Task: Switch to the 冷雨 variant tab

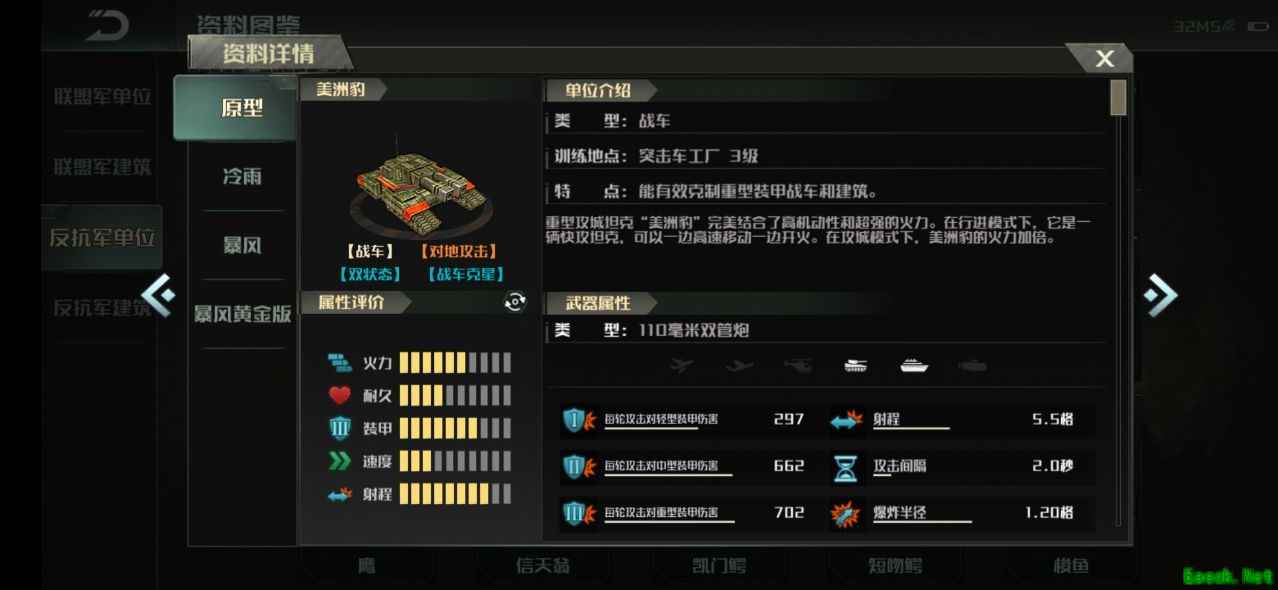Action: pyautogui.click(x=242, y=176)
